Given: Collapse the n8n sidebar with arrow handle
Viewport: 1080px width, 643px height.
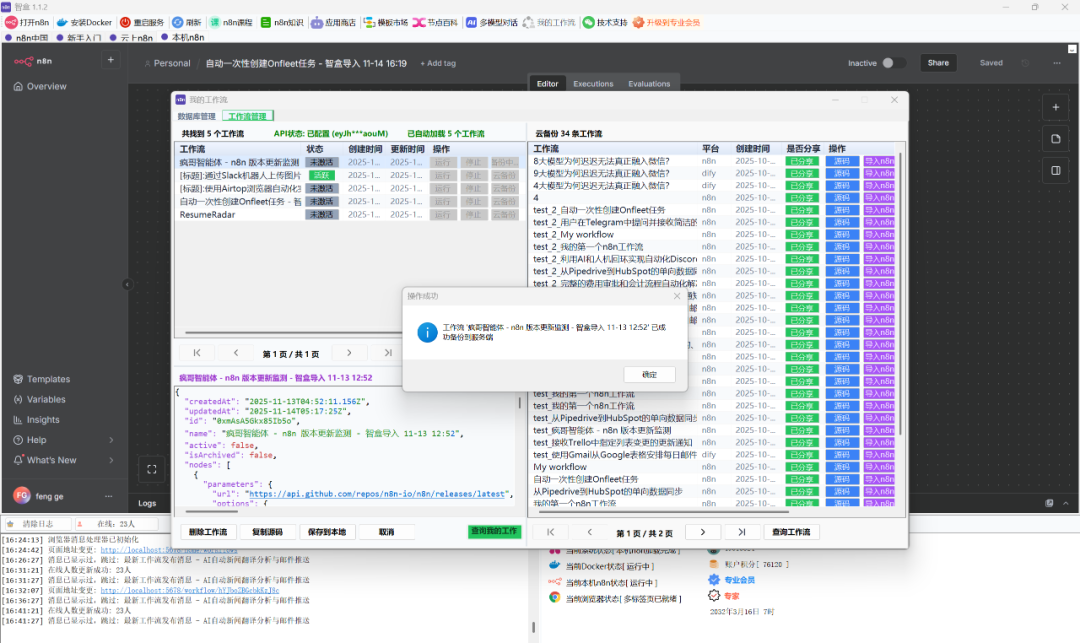Looking at the screenshot, I should pyautogui.click(x=127, y=284).
